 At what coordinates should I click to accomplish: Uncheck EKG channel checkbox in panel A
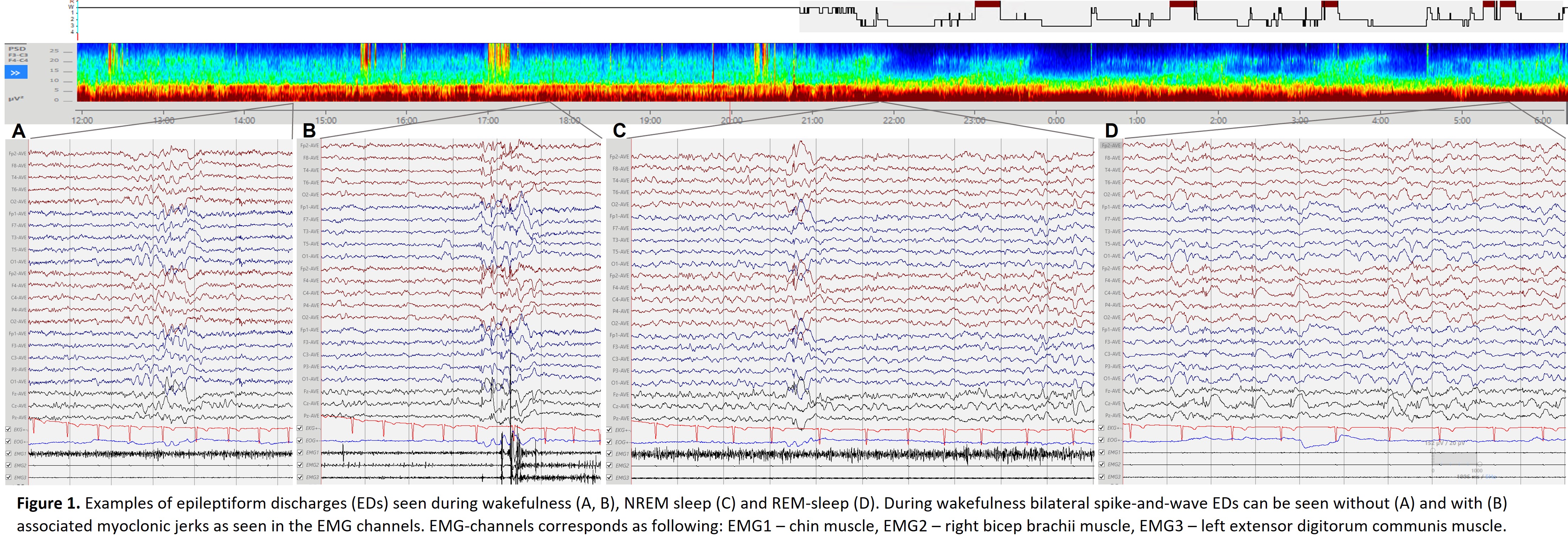8,429
